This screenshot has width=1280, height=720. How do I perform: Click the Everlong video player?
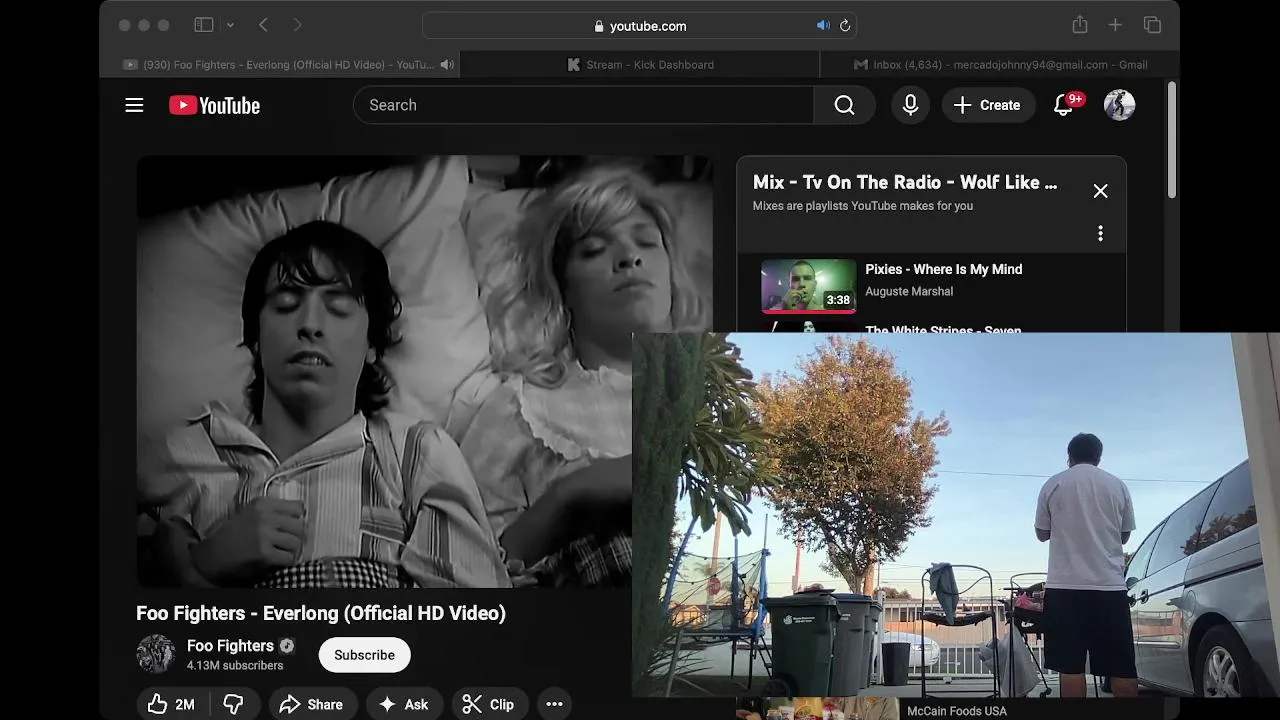(x=424, y=371)
